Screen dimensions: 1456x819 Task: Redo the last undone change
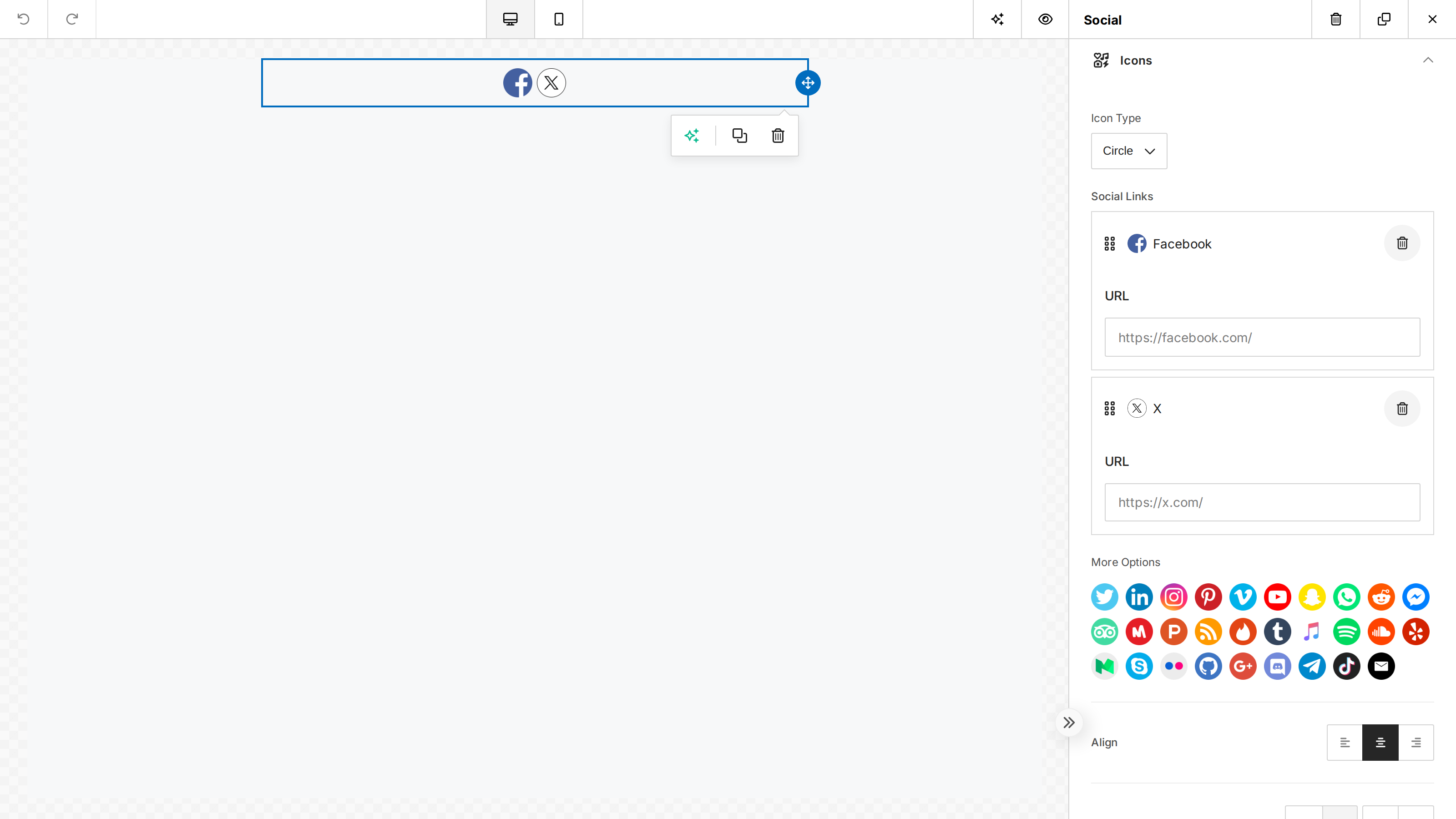click(72, 19)
